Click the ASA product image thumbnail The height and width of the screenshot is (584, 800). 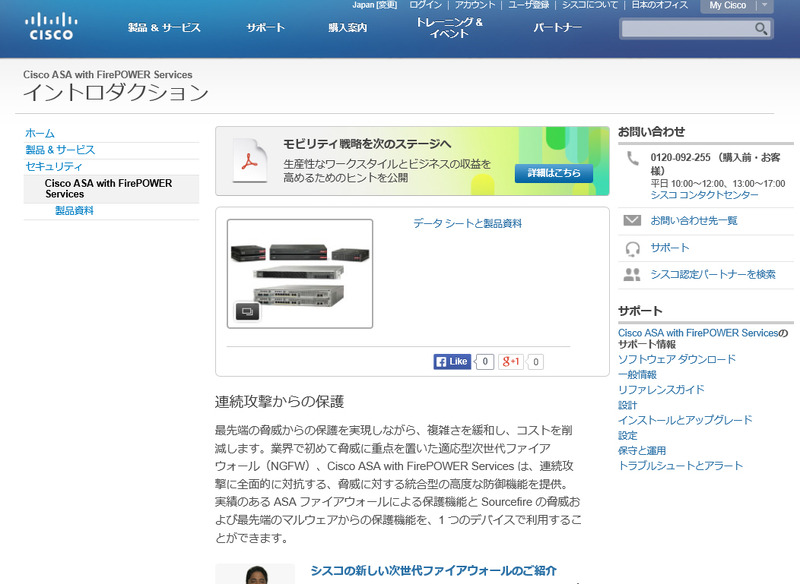click(x=300, y=270)
